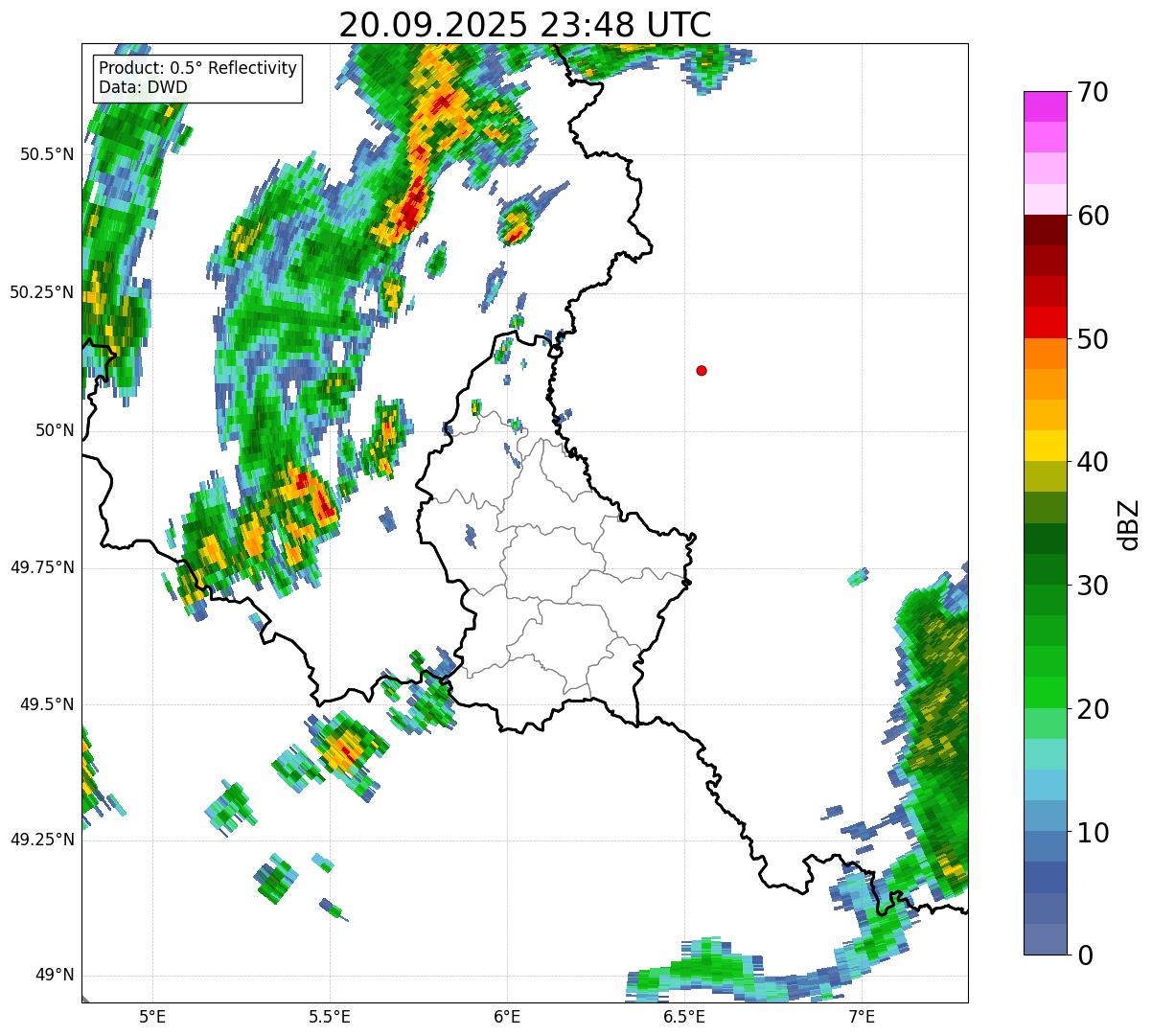
Task: Click the title '20.09.2025 23:48 UTC'
Action: point(525,24)
